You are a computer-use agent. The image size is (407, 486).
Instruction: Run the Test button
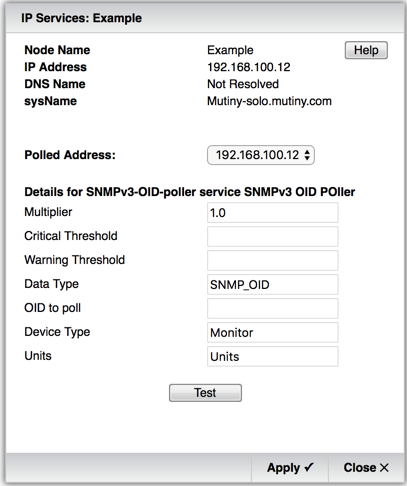[205, 393]
